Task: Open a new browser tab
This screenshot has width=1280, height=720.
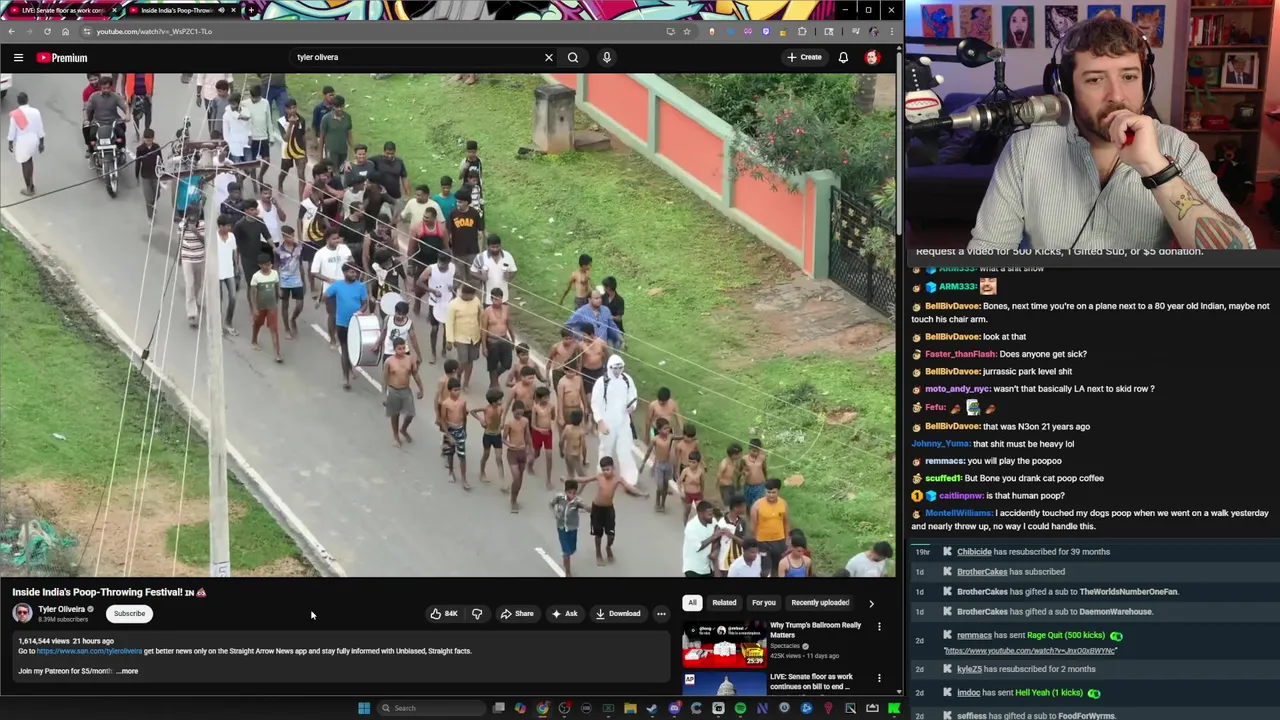Action: click(251, 10)
